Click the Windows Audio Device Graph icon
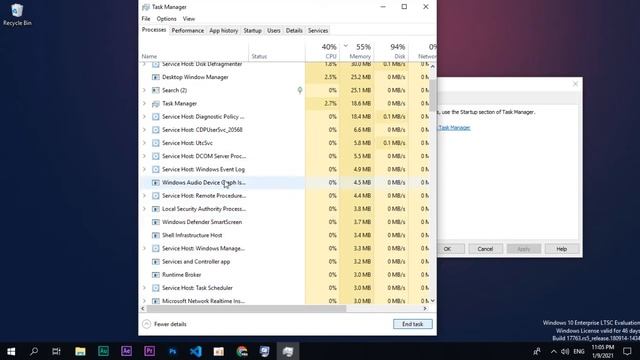Viewport: 640px width, 360px height. coord(156,182)
